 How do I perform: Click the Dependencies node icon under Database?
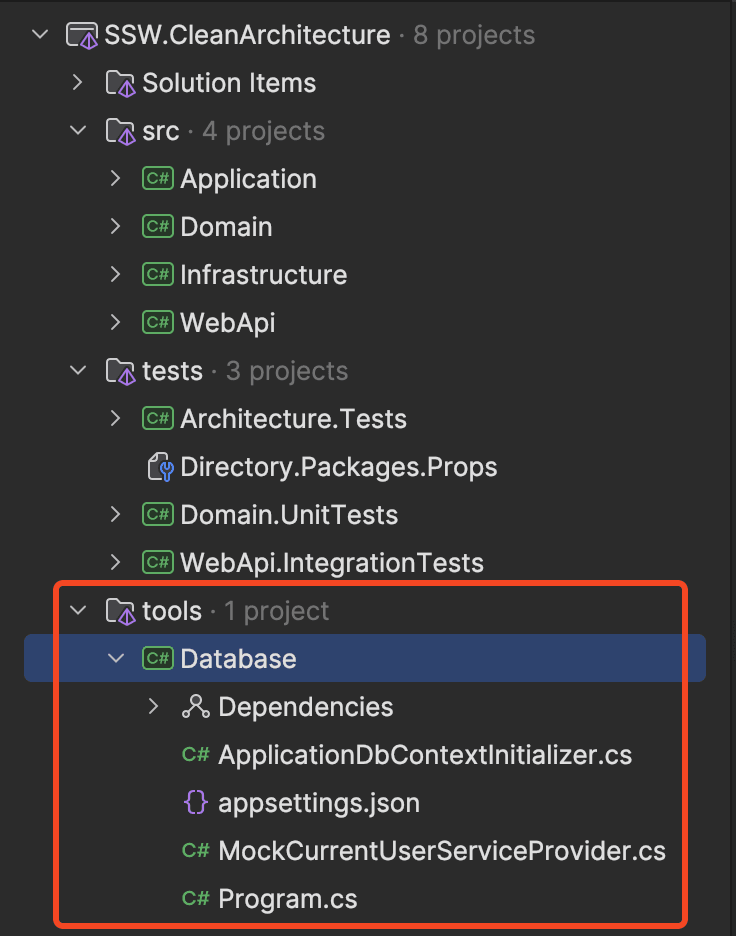point(195,706)
